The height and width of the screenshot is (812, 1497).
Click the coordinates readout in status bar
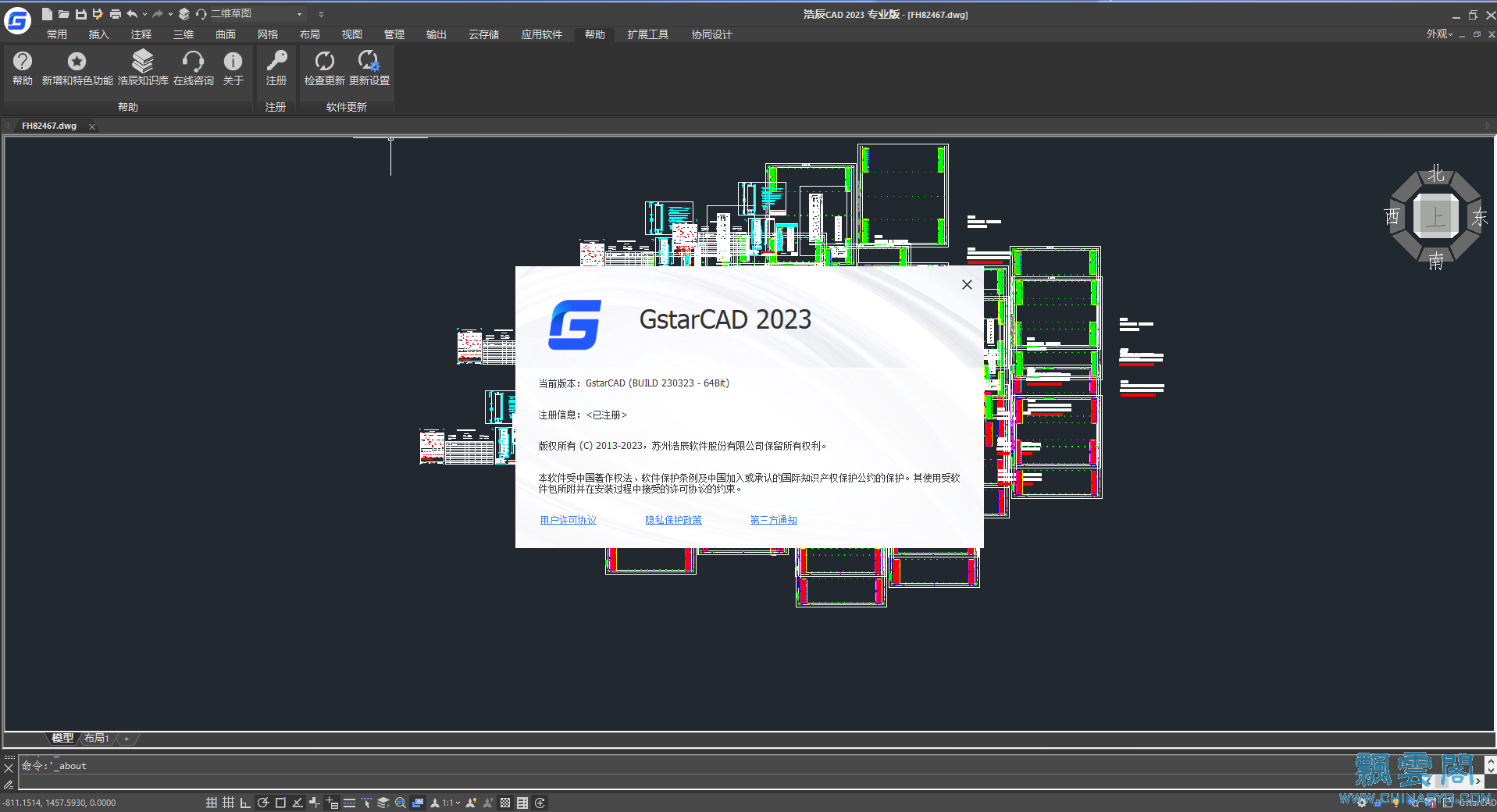pos(59,803)
